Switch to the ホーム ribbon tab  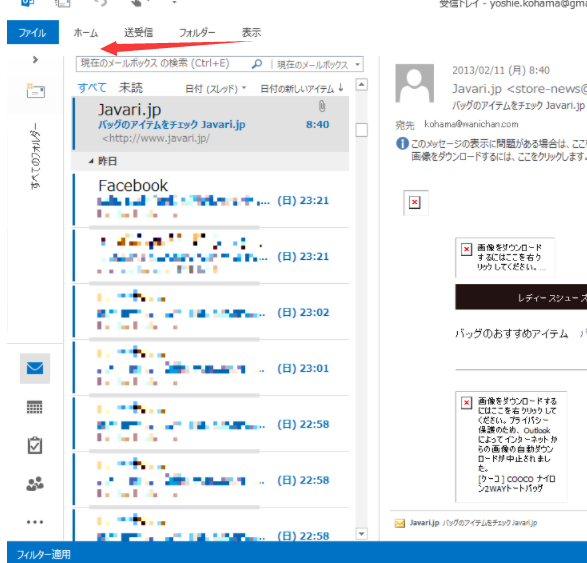86,33
